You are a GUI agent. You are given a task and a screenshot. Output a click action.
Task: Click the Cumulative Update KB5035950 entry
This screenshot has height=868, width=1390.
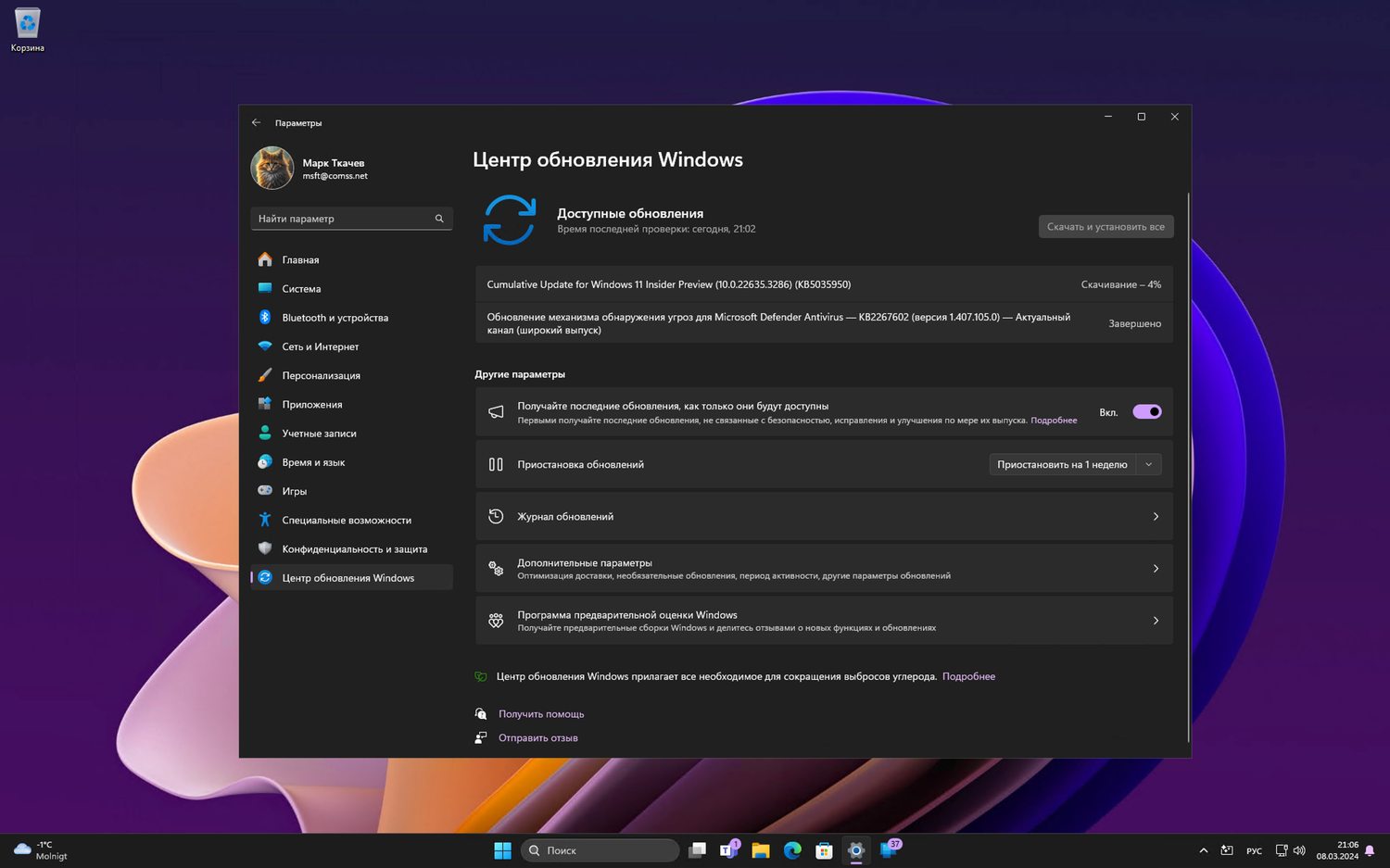tap(824, 284)
